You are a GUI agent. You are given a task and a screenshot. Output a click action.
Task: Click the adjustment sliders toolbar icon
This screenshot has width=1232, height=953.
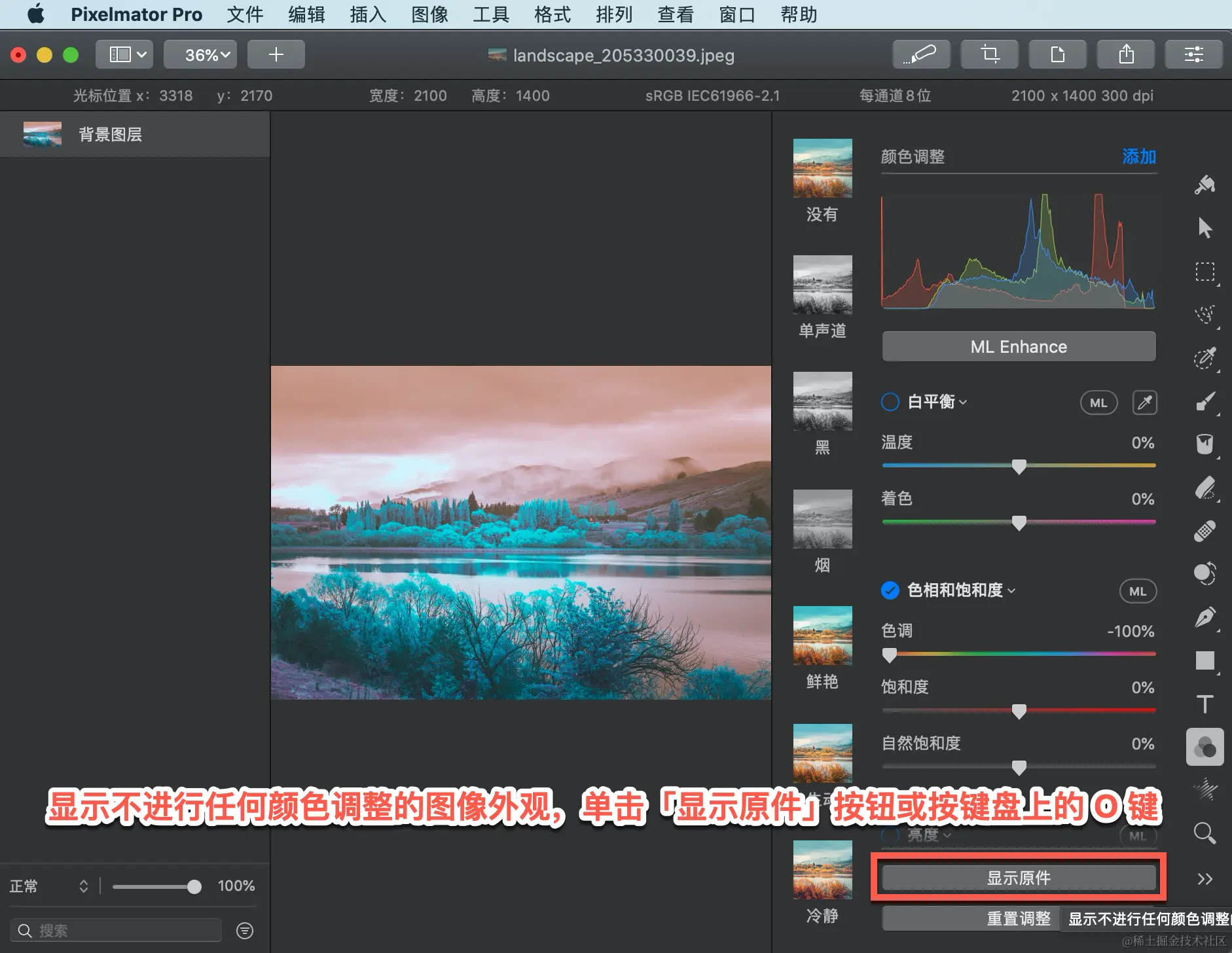[1193, 54]
